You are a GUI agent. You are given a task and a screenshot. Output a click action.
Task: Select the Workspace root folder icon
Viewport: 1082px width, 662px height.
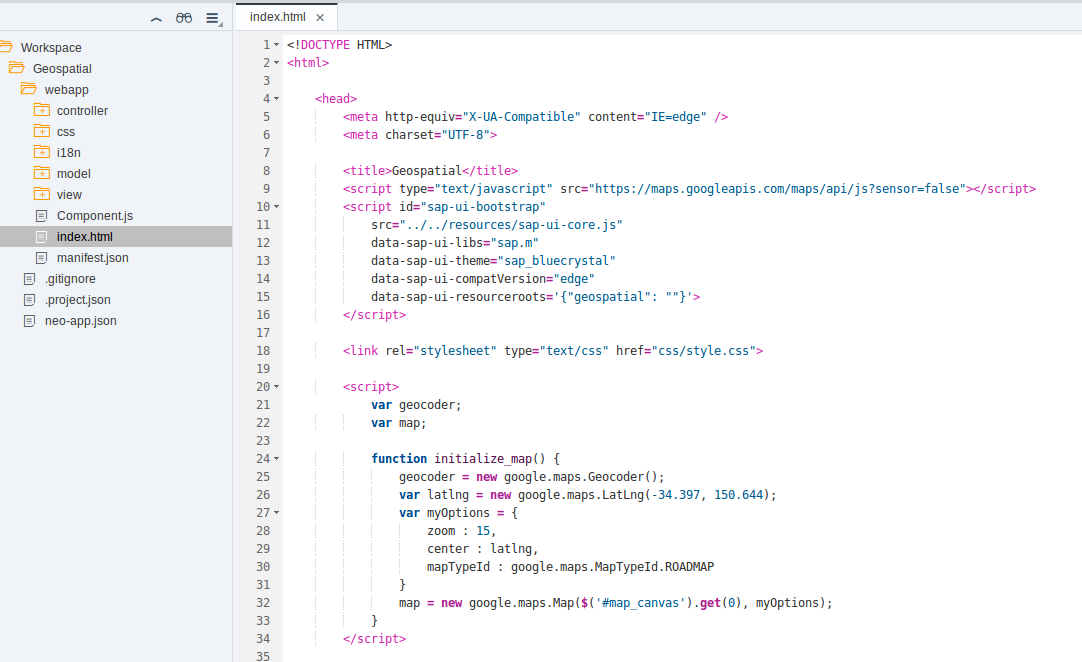coord(6,47)
